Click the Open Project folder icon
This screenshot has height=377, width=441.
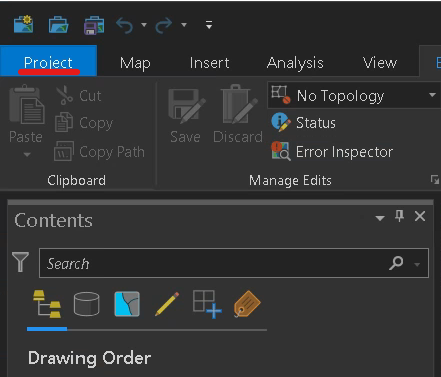click(59, 25)
